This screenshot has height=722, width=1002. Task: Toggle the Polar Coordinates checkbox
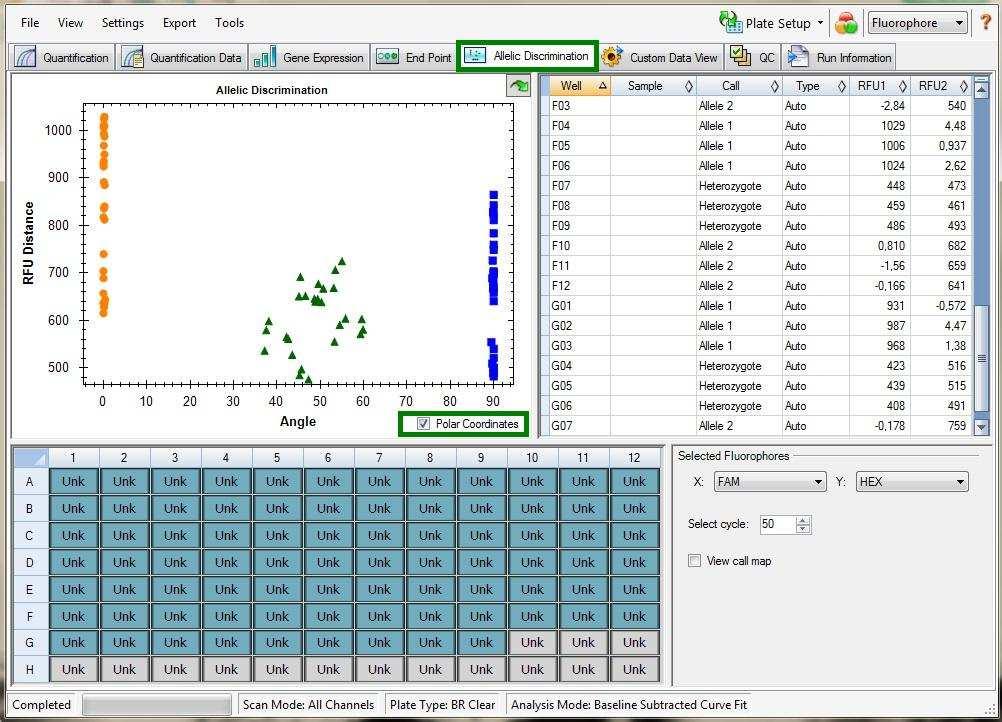click(423, 424)
